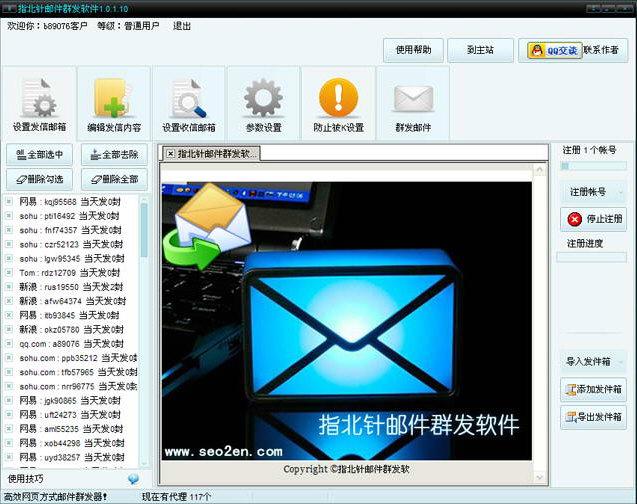This screenshot has height=504, width=637.
Task: Switch to the 指北针邮件群发软件 tab
Action: [217, 153]
